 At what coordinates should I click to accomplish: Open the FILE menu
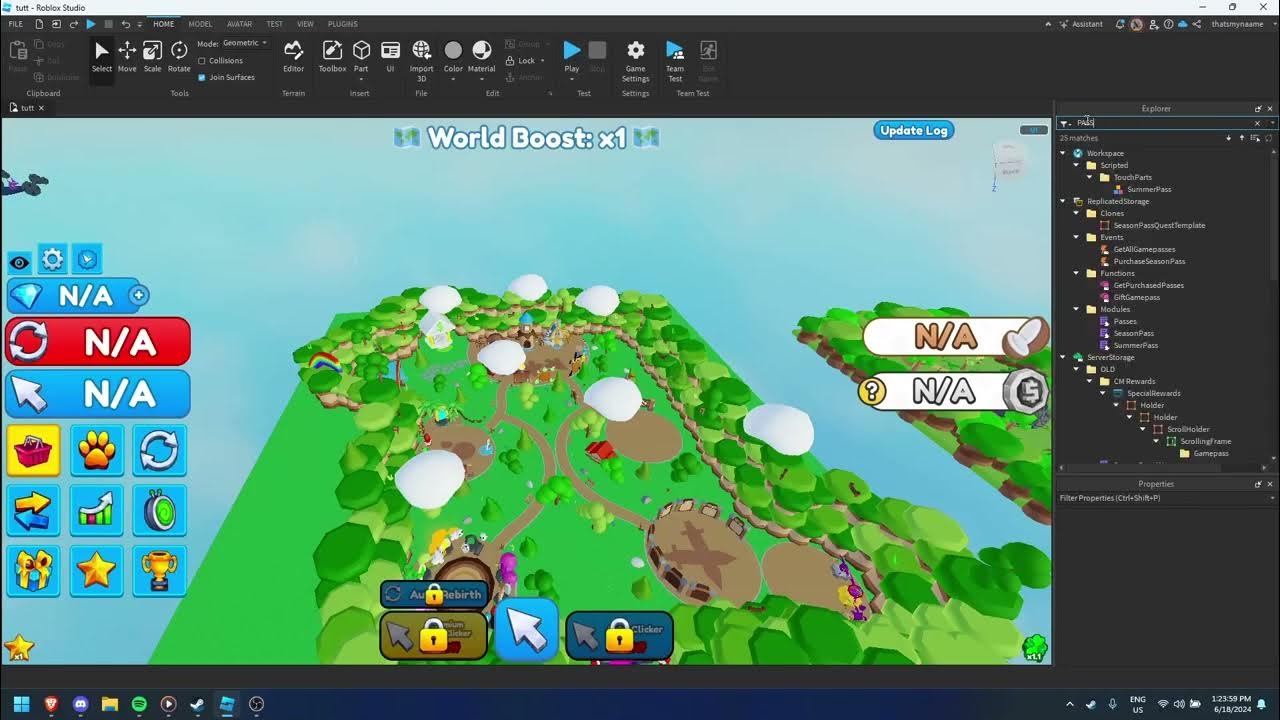(16, 24)
